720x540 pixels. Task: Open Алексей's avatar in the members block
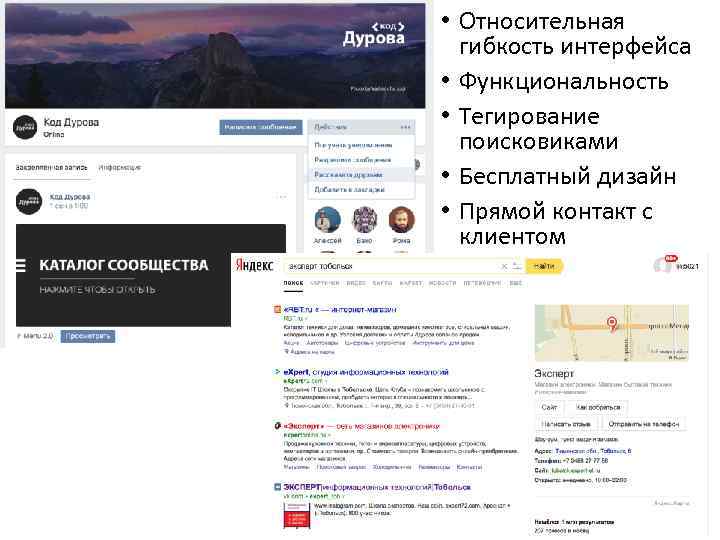click(327, 220)
